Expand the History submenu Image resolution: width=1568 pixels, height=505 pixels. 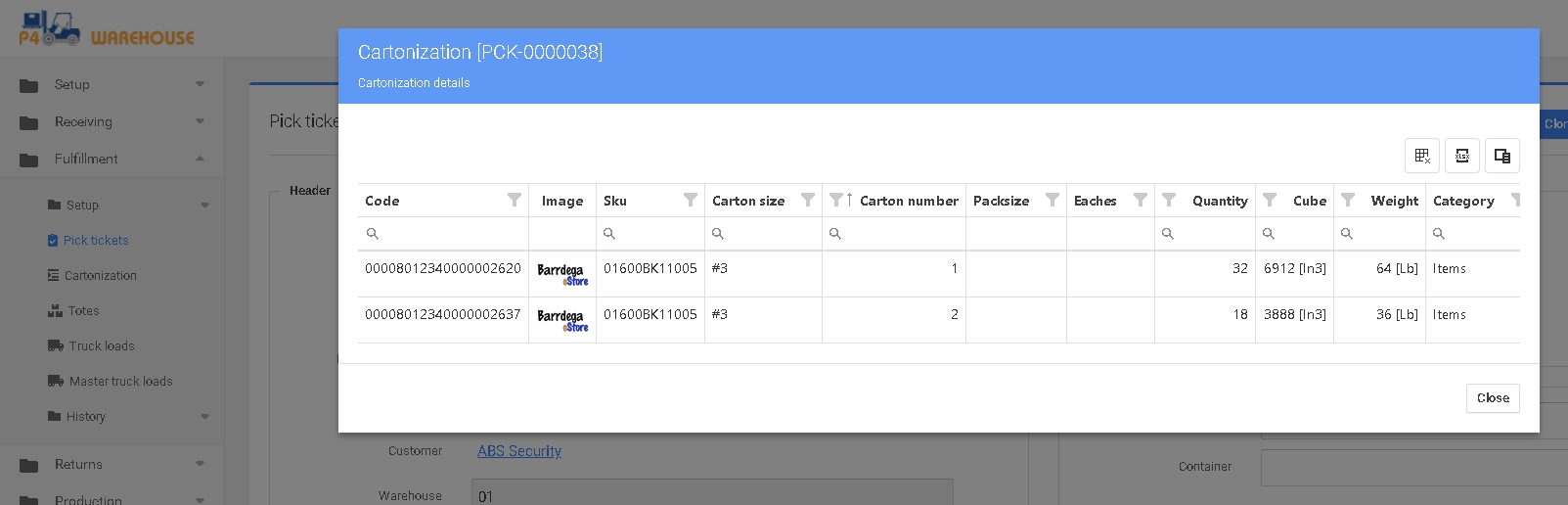(127, 417)
